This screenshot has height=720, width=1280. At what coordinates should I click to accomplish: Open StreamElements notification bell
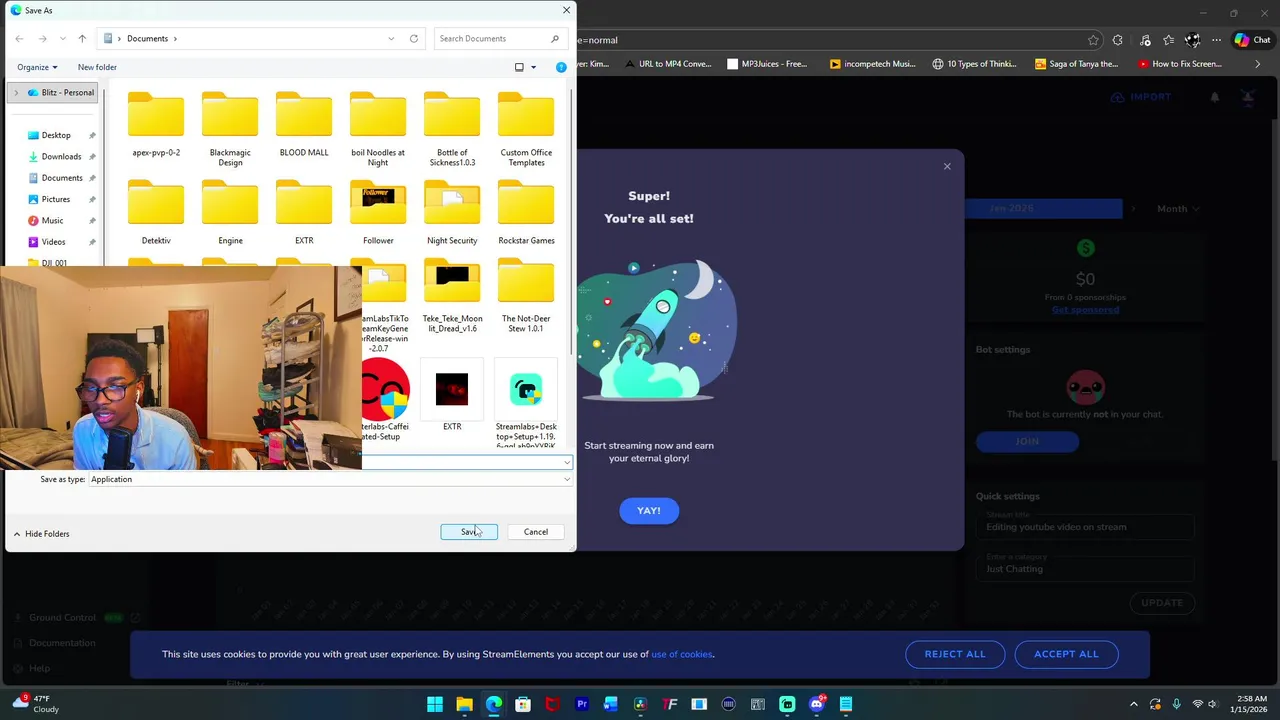[x=1215, y=97]
